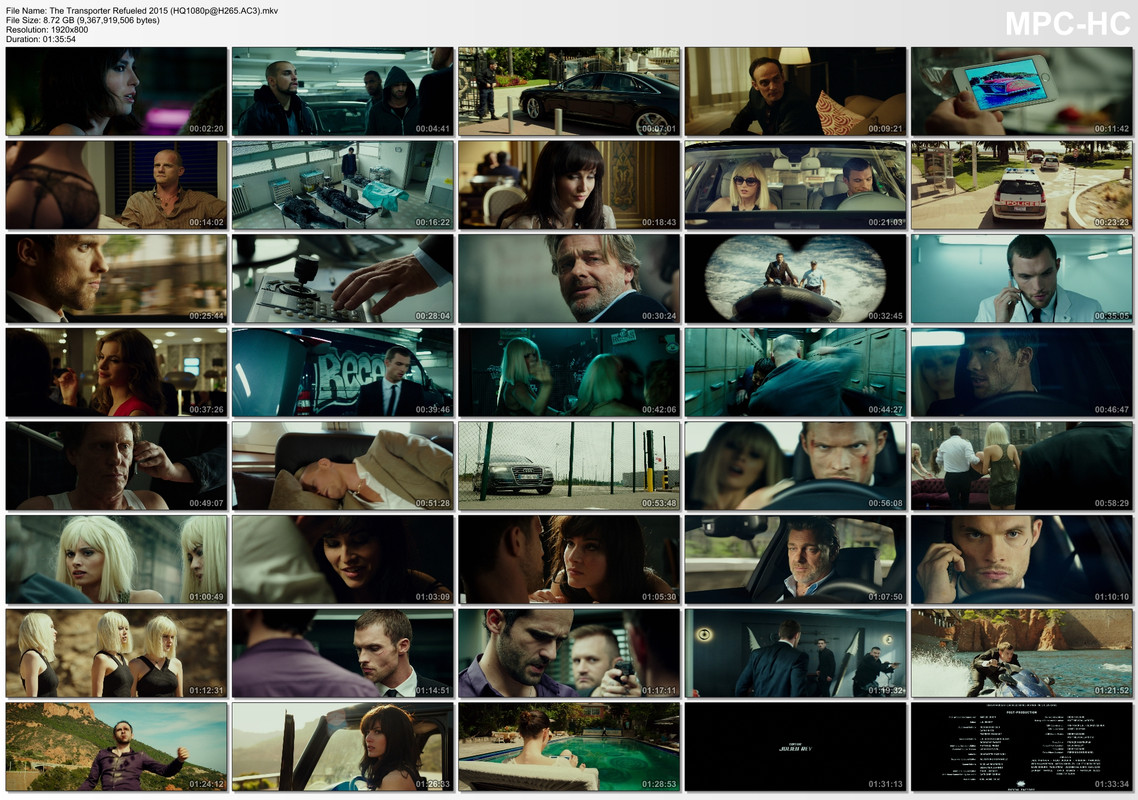The image size is (1138, 800).
Task: Click the File Name header line
Action: point(142,11)
